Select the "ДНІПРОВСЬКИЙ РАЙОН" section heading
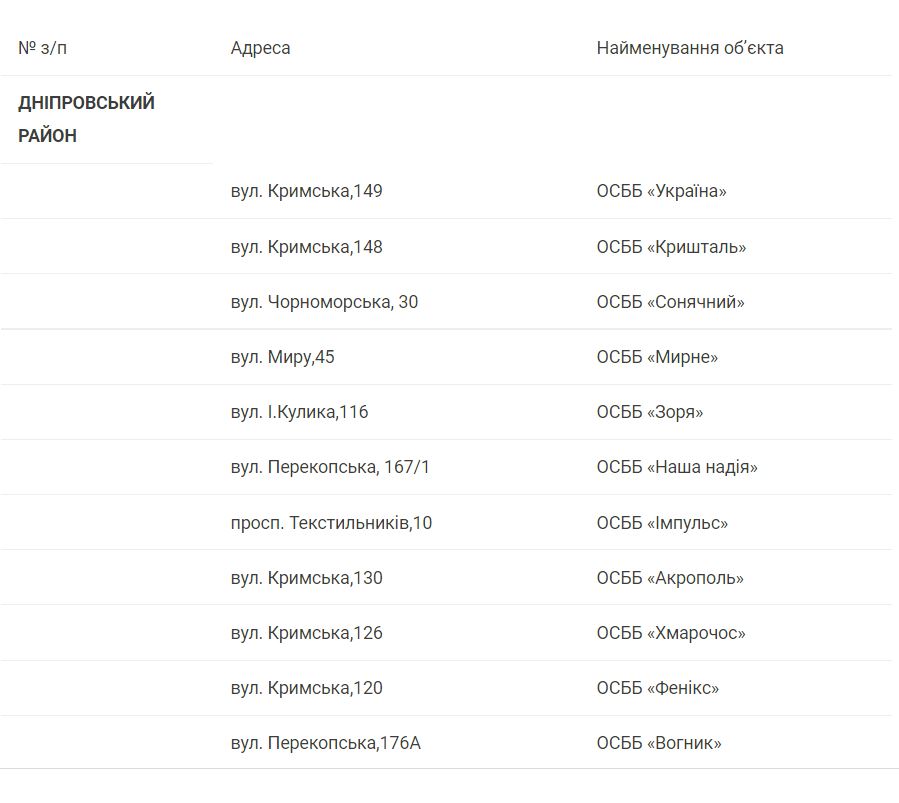Image resolution: width=899 pixels, height=803 pixels. pos(87,119)
